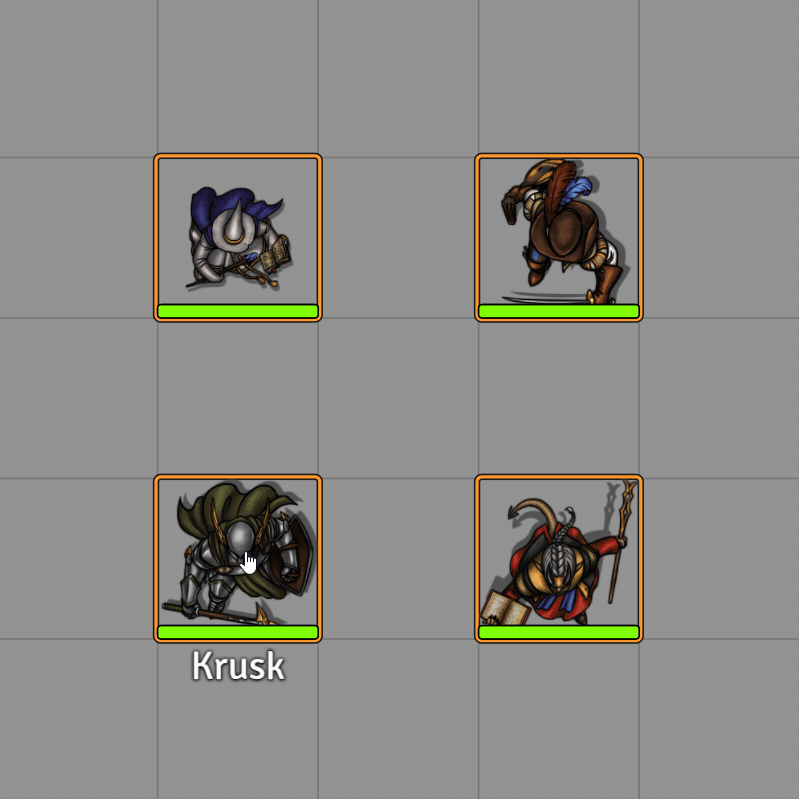This screenshot has height=799, width=799.
Task: Select the Krusk armored knight token
Action: pyautogui.click(x=238, y=558)
